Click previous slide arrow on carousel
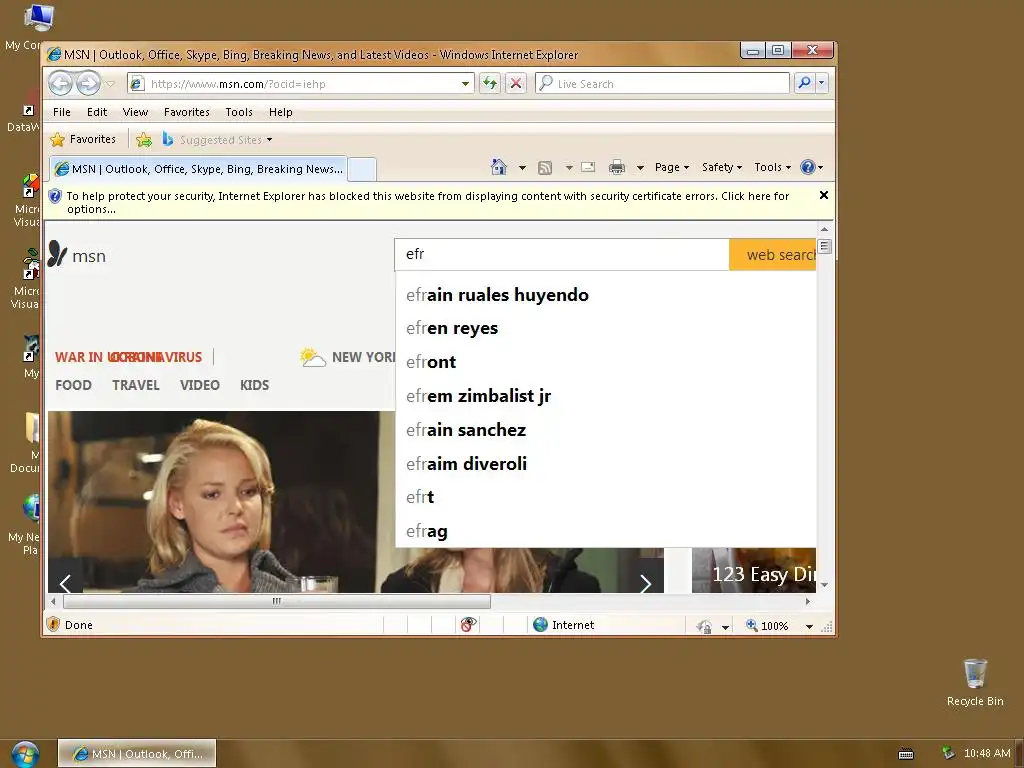This screenshot has width=1024, height=768. pyautogui.click(x=65, y=583)
